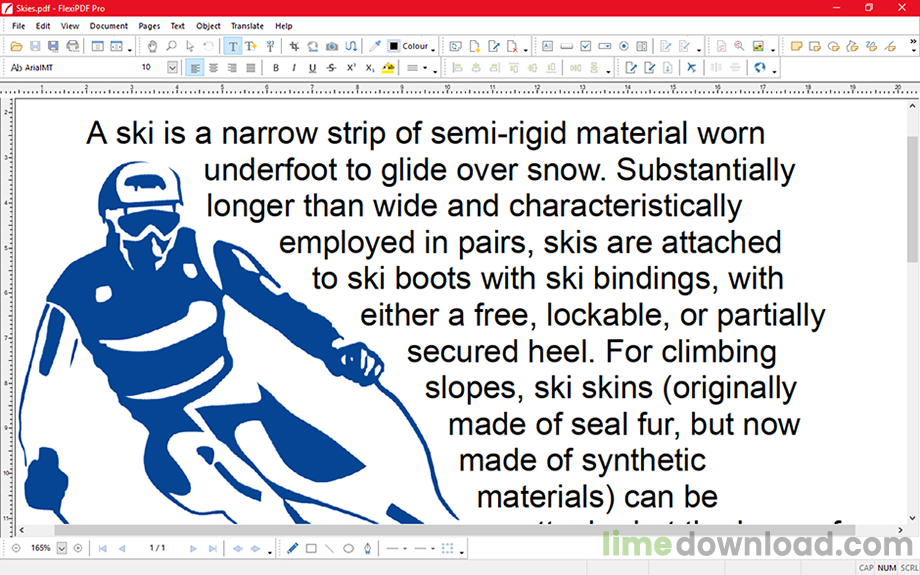This screenshot has height=575, width=920.
Task: Select the Crop tool
Action: click(294, 46)
